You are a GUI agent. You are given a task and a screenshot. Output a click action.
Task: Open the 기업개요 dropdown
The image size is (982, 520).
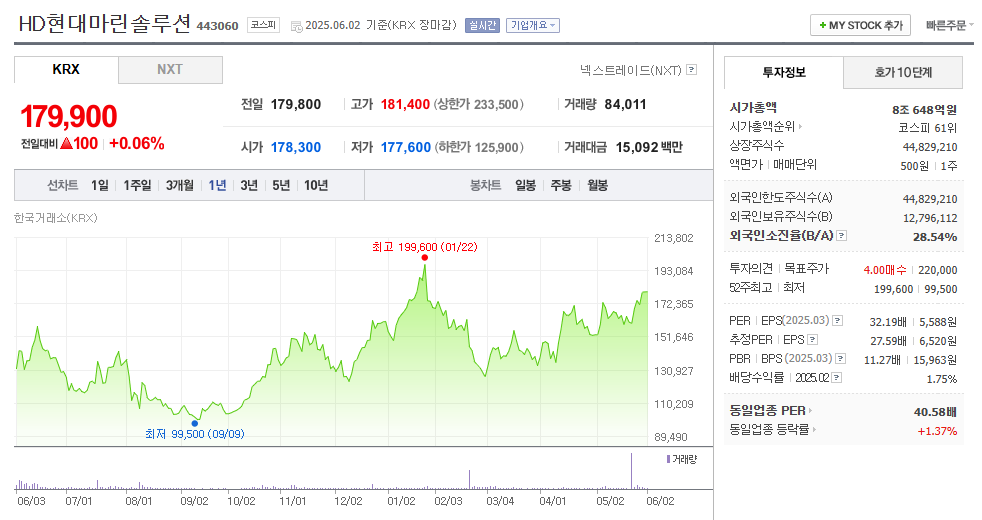tap(533, 25)
